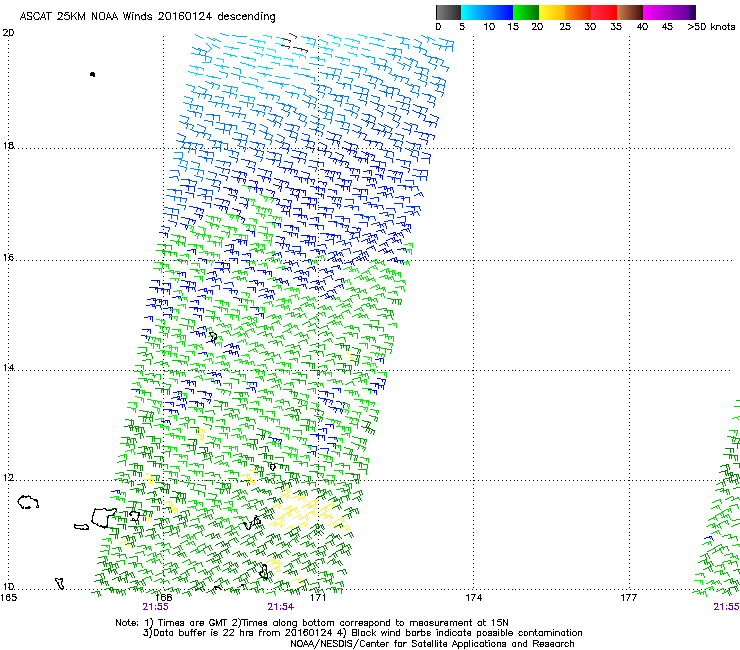
Task: Click the orange 25-30 knots legend segment
Action: (x=578, y=12)
